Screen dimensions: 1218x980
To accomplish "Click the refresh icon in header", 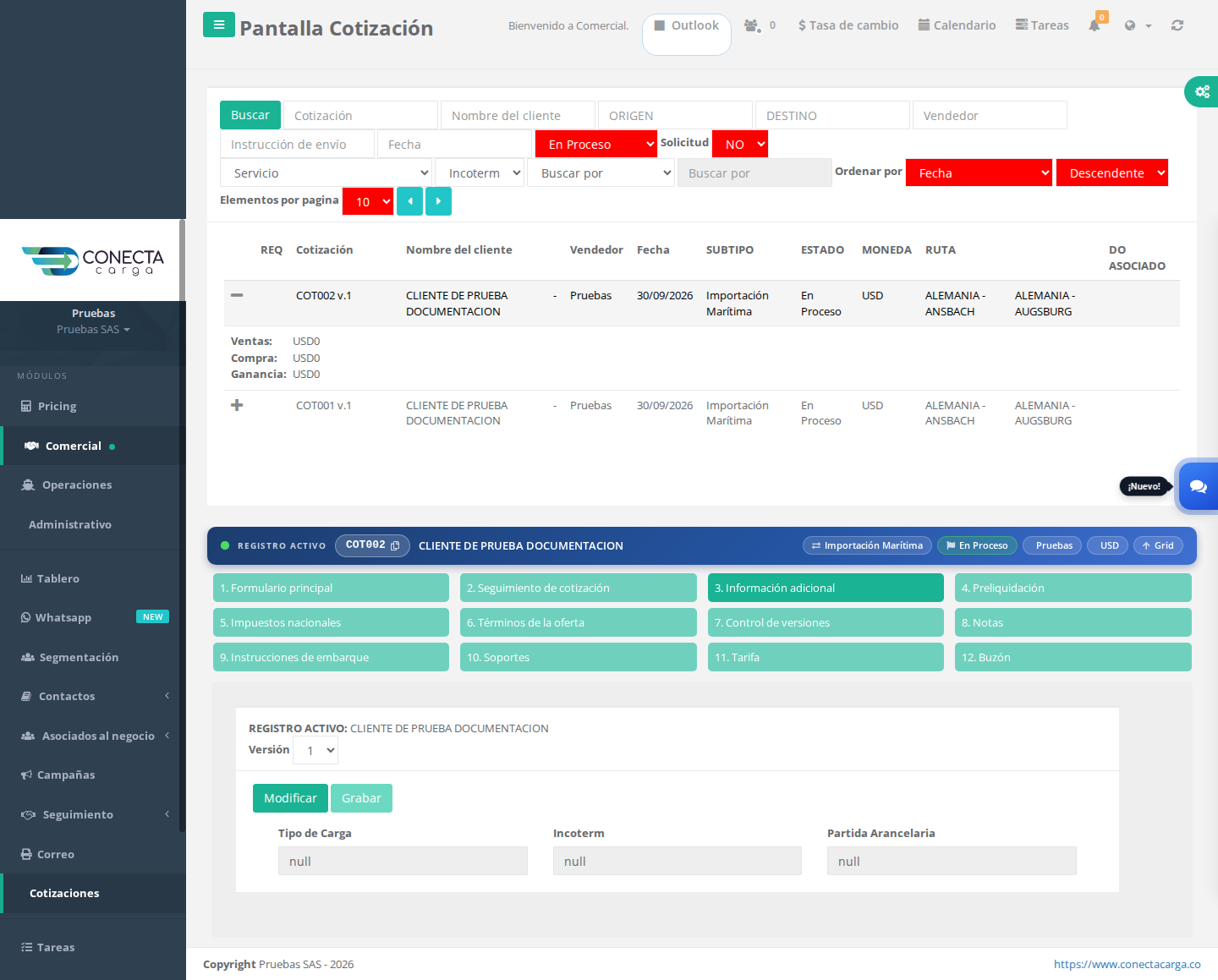I will tap(1177, 25).
